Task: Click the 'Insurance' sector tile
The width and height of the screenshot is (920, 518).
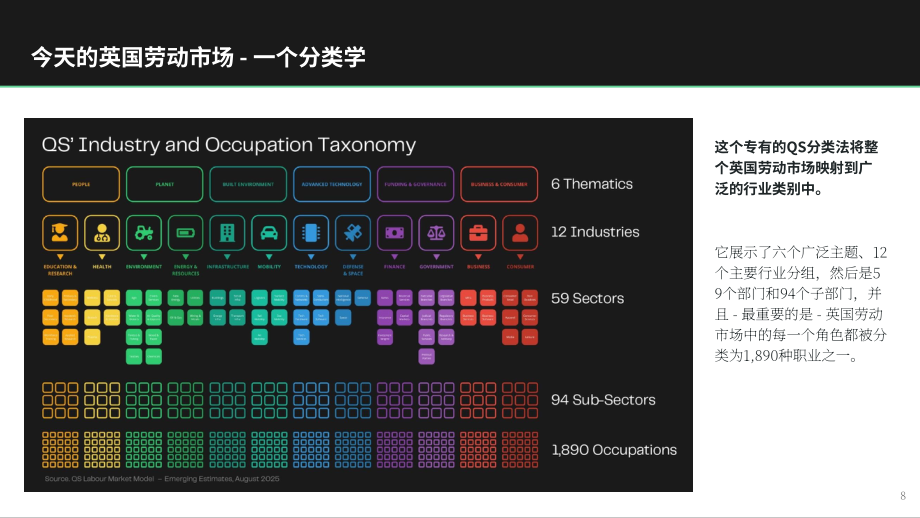Action: click(385, 317)
